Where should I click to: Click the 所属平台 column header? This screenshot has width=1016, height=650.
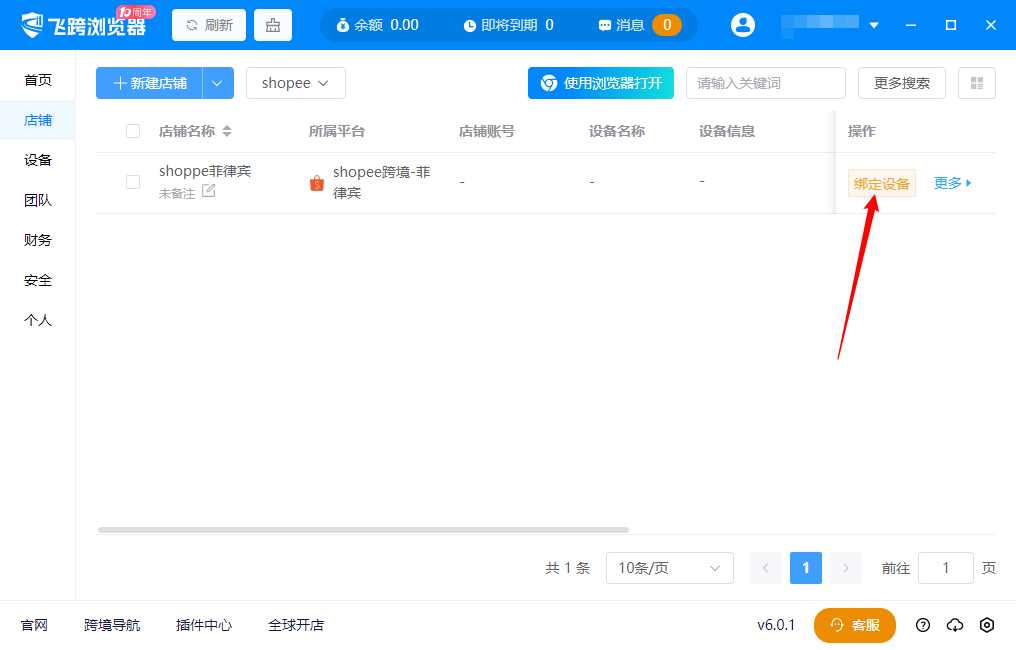click(337, 131)
